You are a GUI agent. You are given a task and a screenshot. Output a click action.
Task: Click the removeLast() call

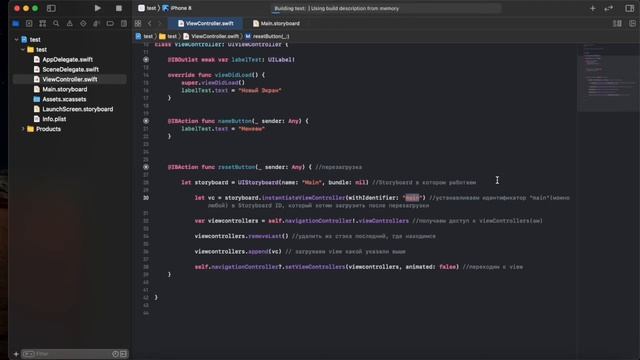(268, 236)
